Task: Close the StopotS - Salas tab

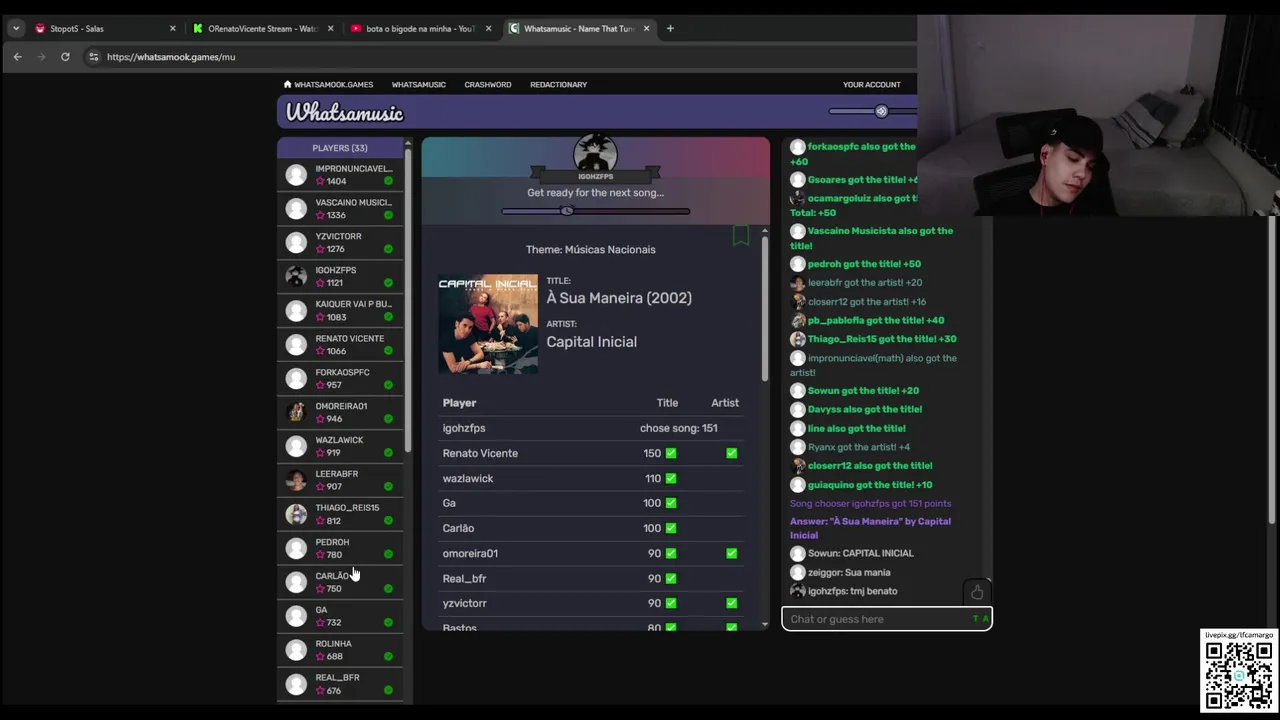Action: [172, 28]
